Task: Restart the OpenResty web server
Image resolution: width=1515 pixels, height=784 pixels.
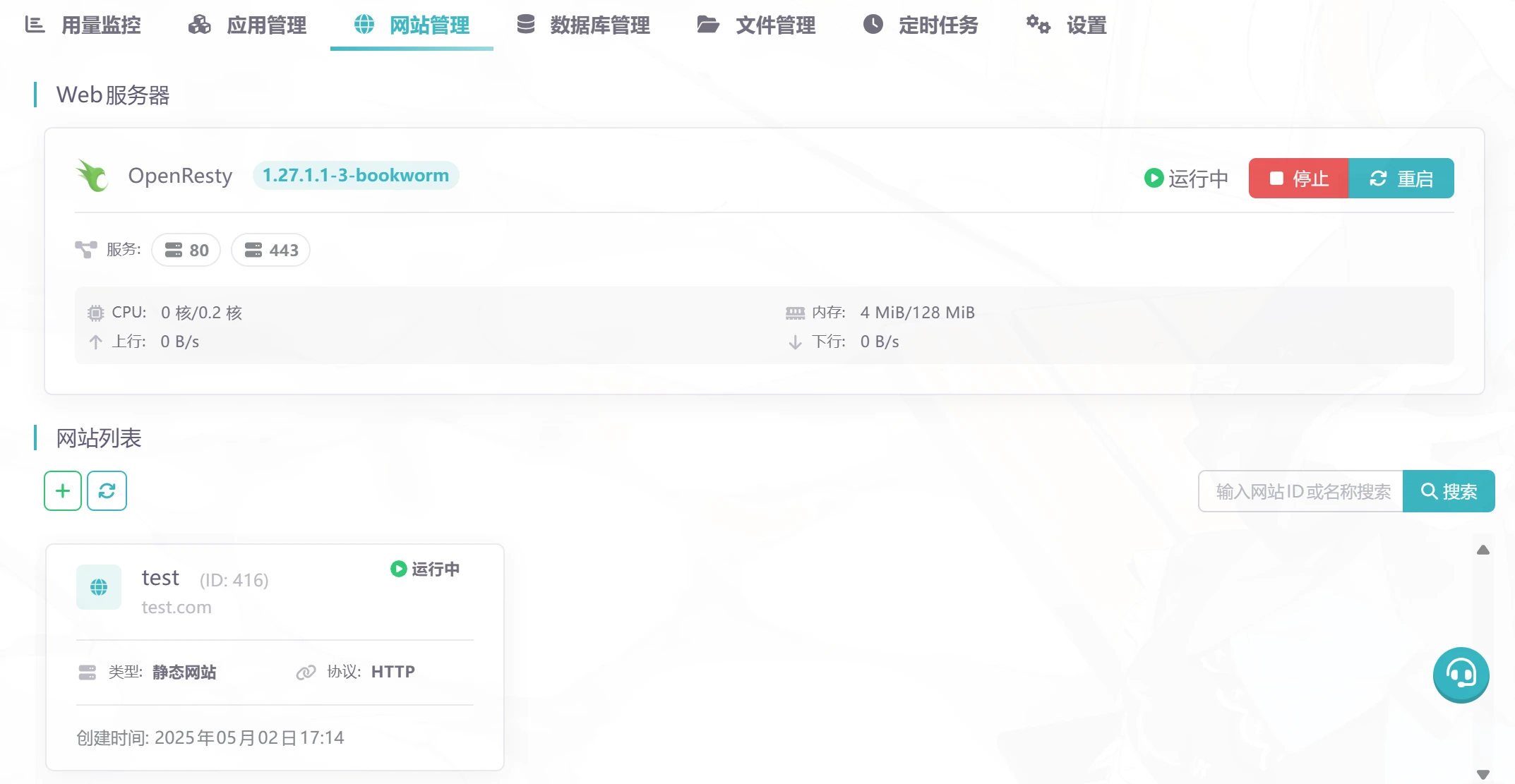Action: (x=1401, y=179)
